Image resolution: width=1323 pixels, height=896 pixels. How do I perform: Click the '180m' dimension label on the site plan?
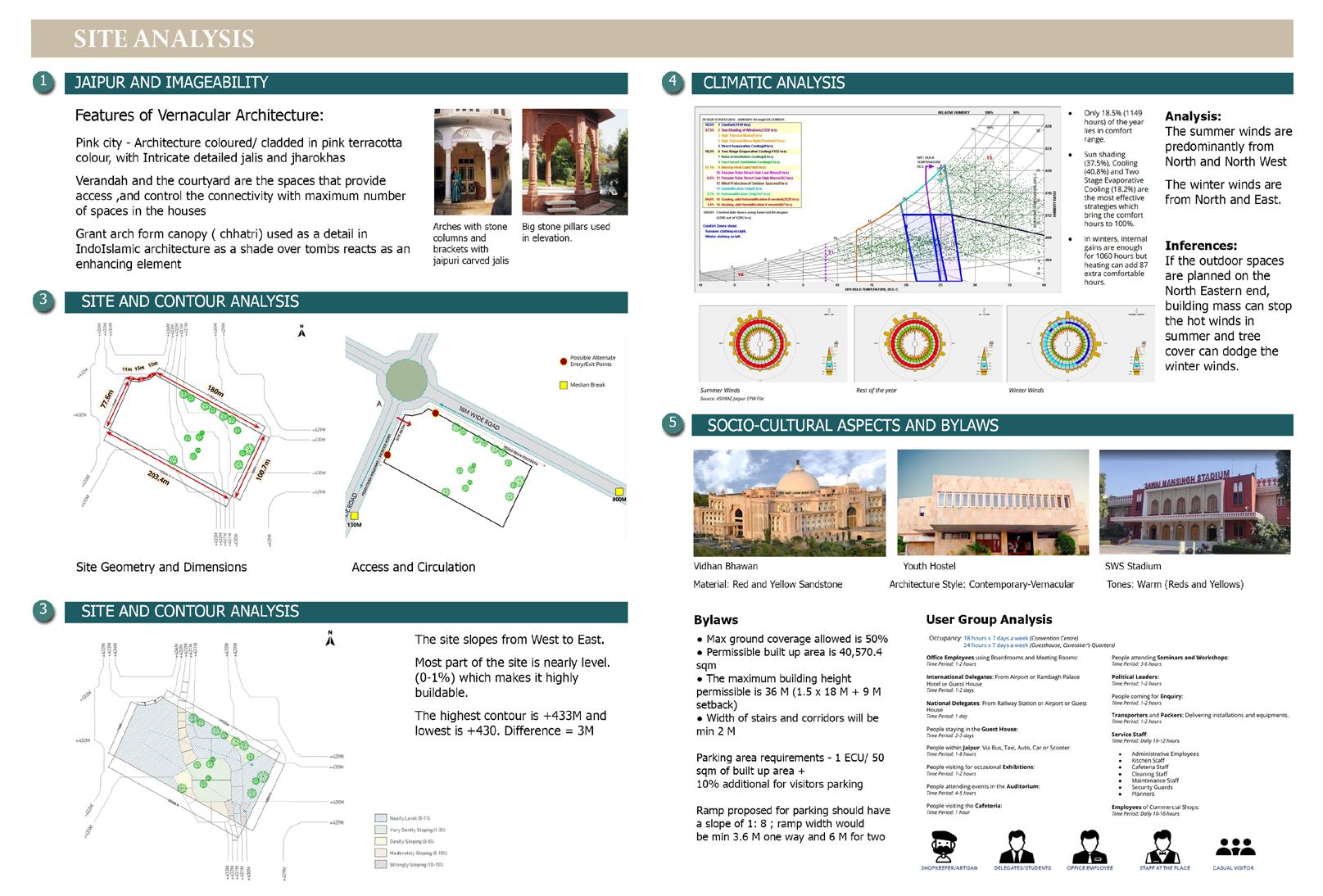tap(216, 391)
